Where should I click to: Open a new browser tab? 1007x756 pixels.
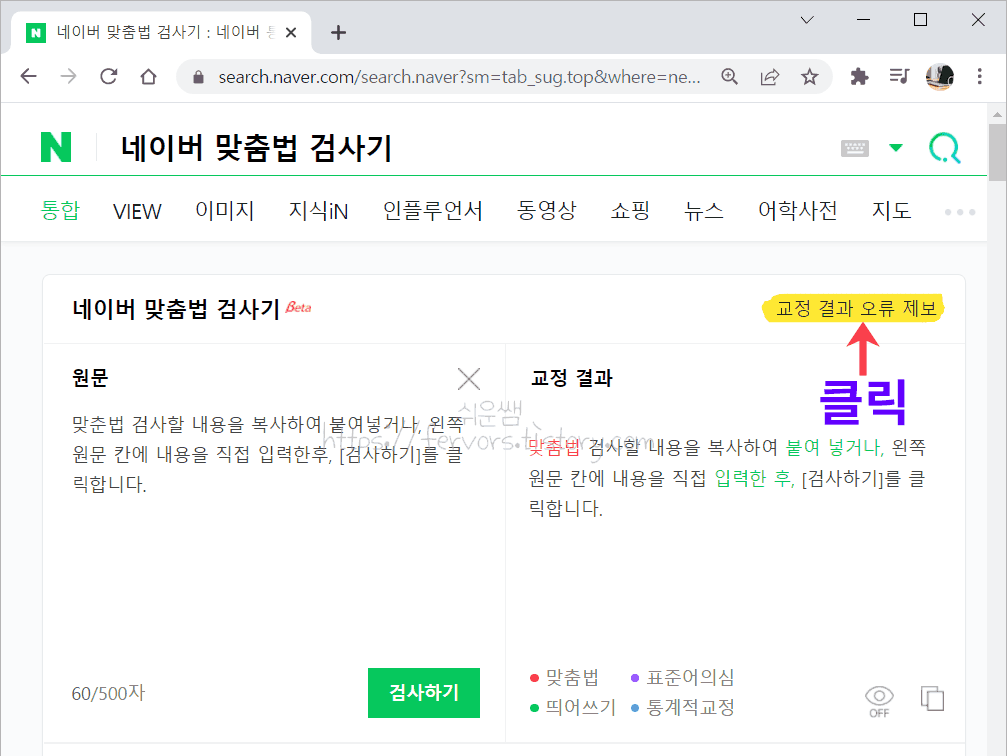pyautogui.click(x=338, y=32)
